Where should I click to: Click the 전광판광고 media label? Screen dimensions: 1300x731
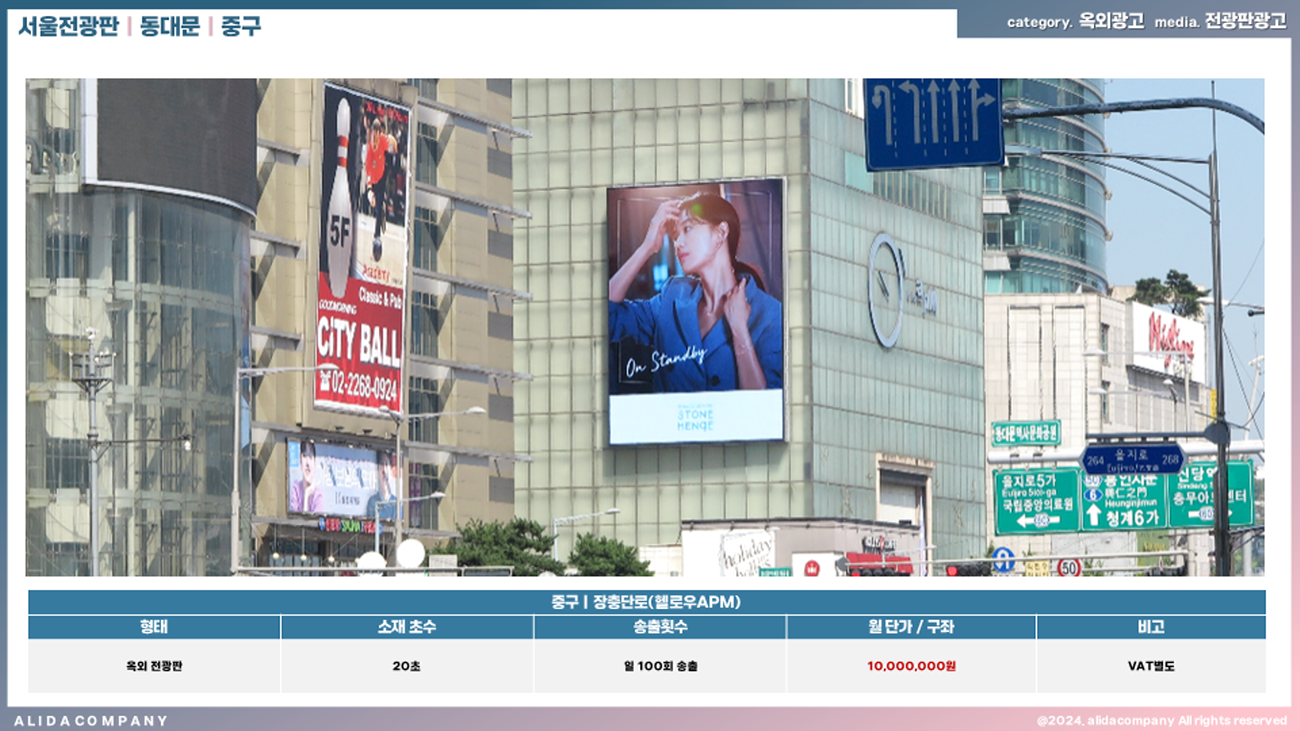coord(1245,22)
